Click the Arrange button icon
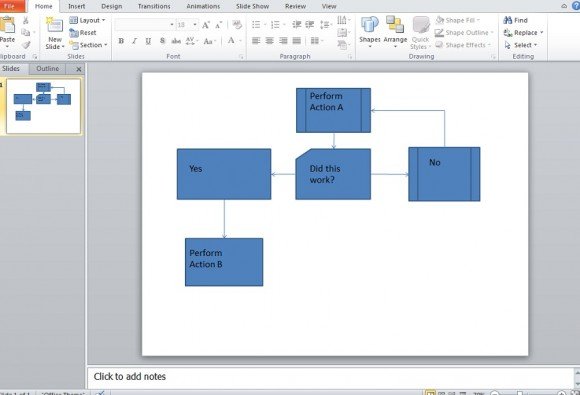The width and height of the screenshot is (580, 395). click(395, 24)
